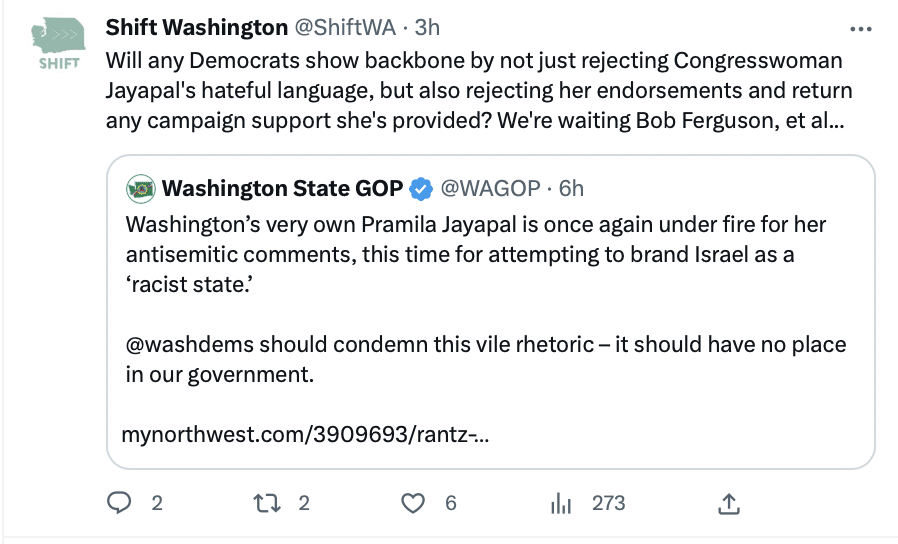Open the quoted tweet body text

tap(486, 299)
